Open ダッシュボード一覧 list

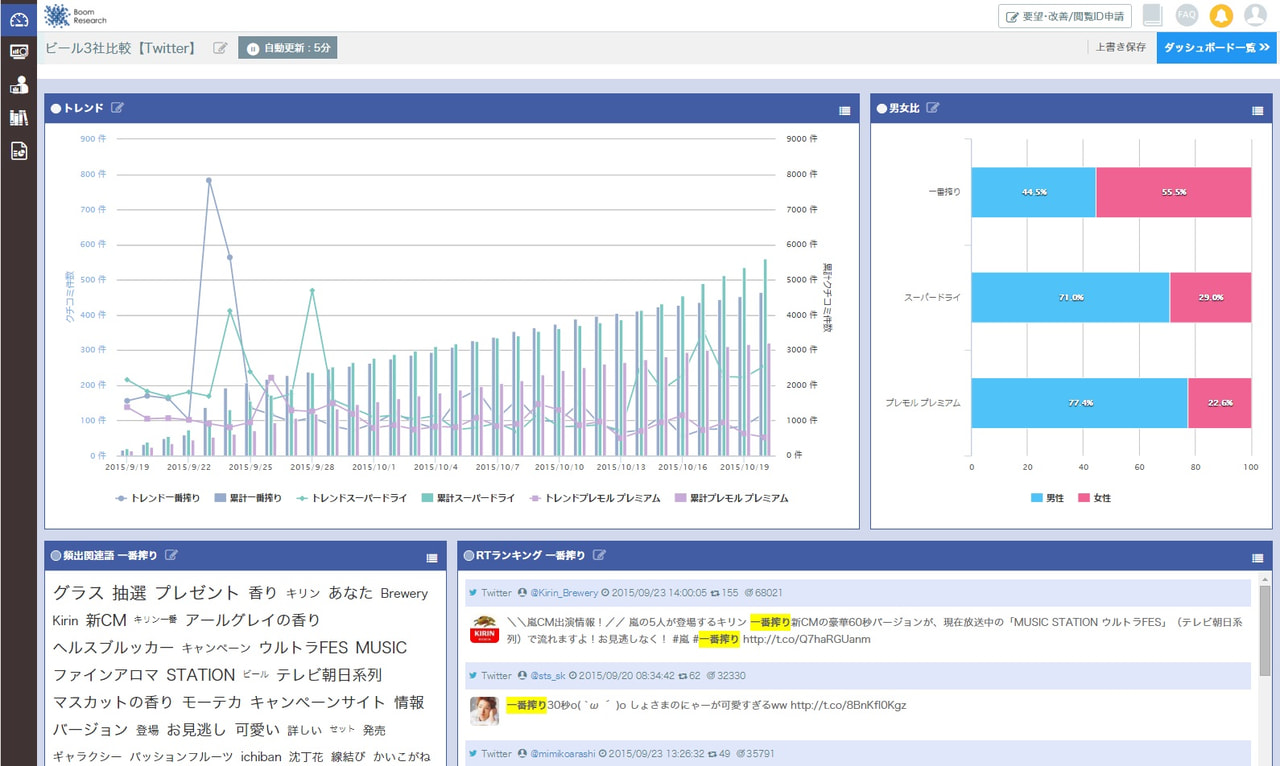(x=1217, y=47)
